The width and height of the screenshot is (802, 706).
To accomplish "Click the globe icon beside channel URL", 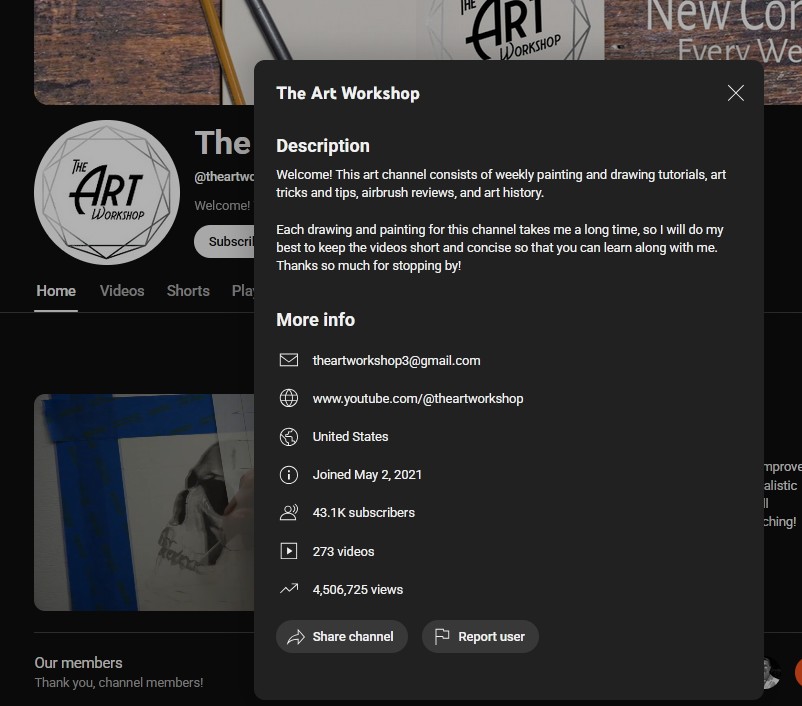I will (x=289, y=398).
